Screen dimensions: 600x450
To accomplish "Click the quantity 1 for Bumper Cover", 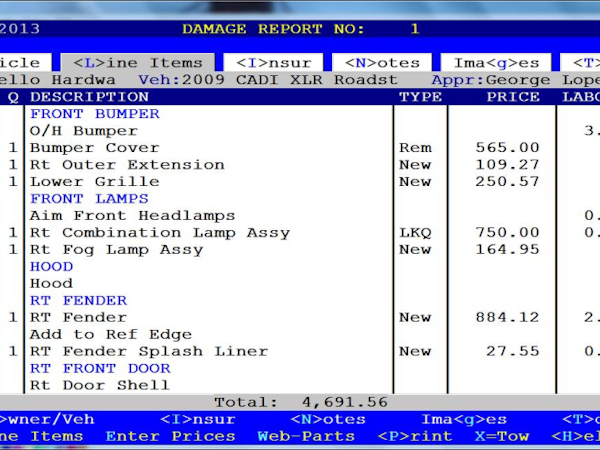I will (x=13, y=148).
